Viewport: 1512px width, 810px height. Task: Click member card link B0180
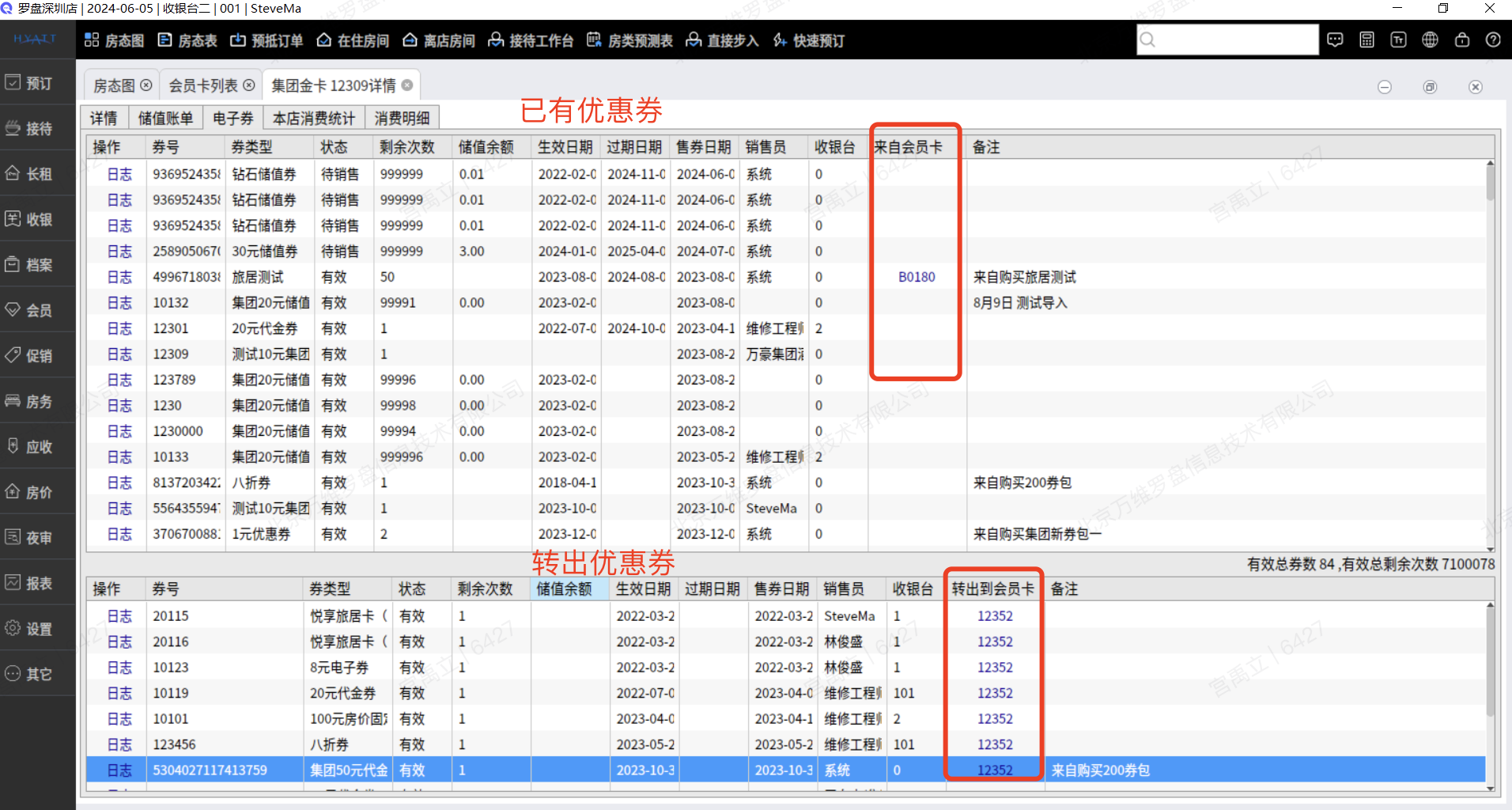pos(917,277)
